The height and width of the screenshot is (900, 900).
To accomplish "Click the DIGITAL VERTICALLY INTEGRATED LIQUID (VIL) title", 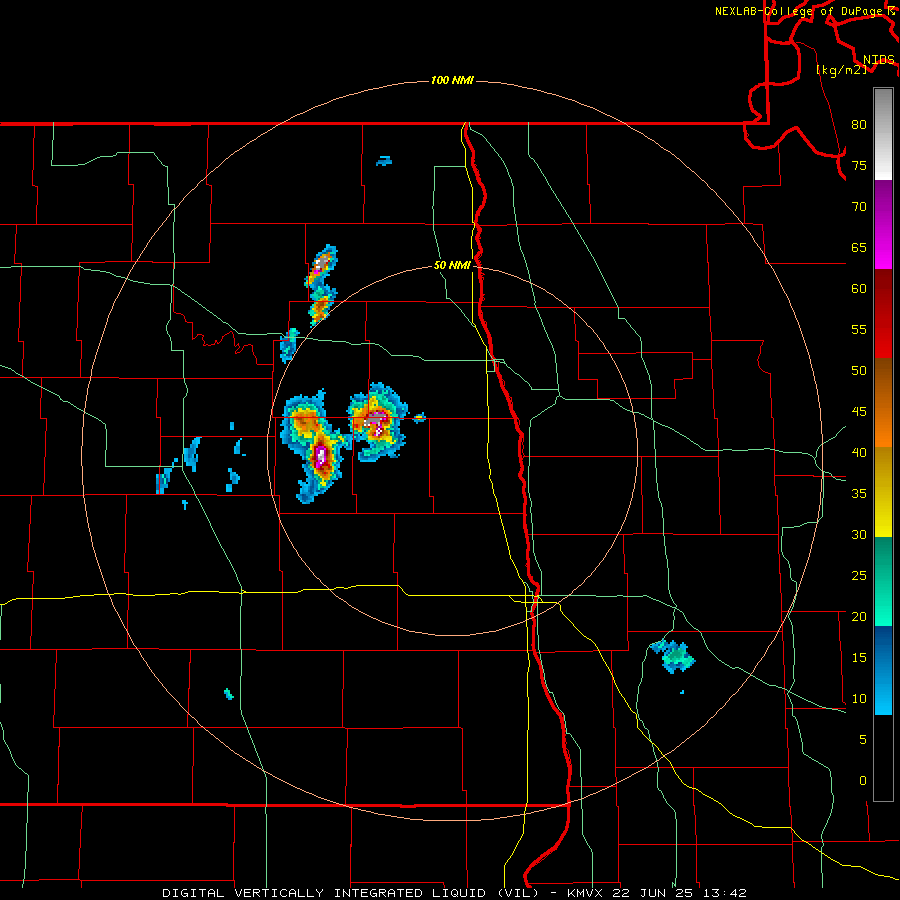I will (x=350, y=893).
